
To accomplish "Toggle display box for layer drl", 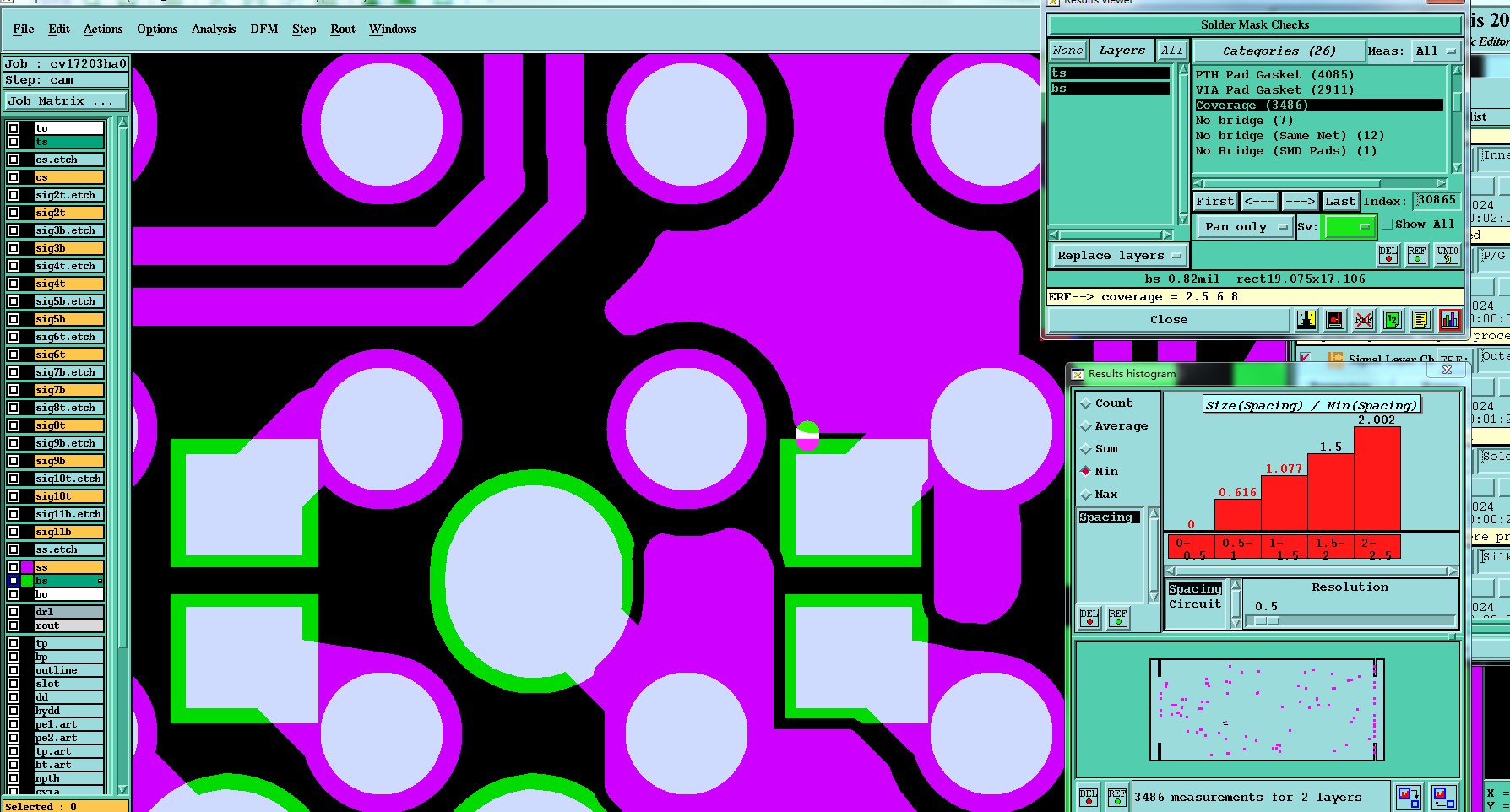I will coord(14,612).
